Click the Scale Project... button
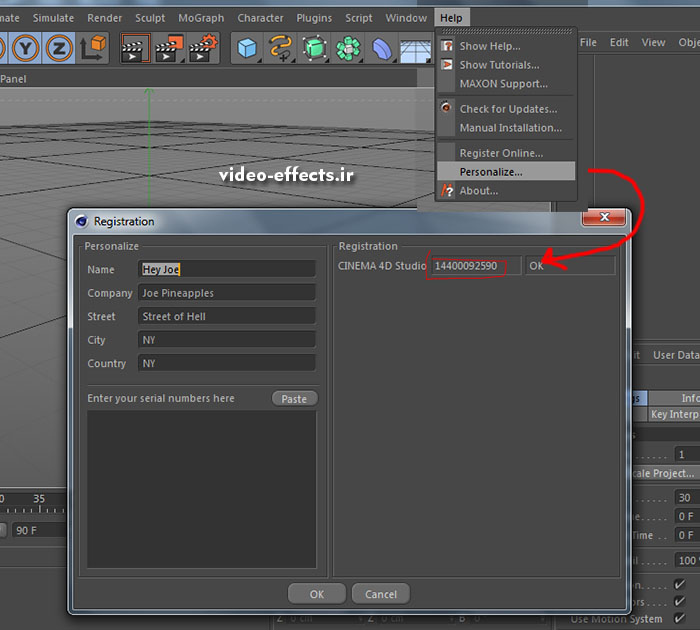The image size is (700, 630). point(666,473)
